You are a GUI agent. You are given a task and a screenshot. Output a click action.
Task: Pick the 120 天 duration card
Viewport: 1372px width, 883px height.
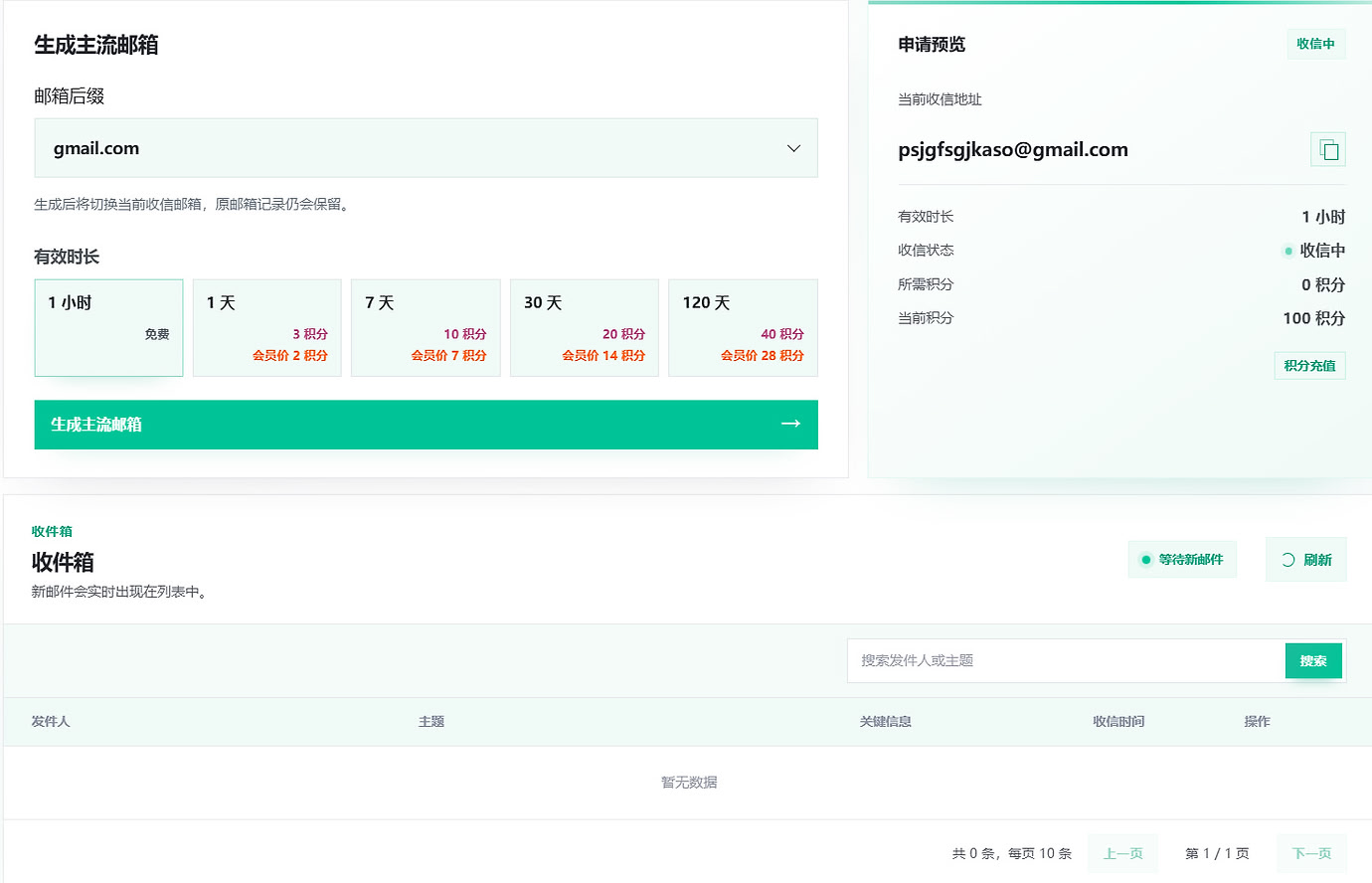(744, 328)
